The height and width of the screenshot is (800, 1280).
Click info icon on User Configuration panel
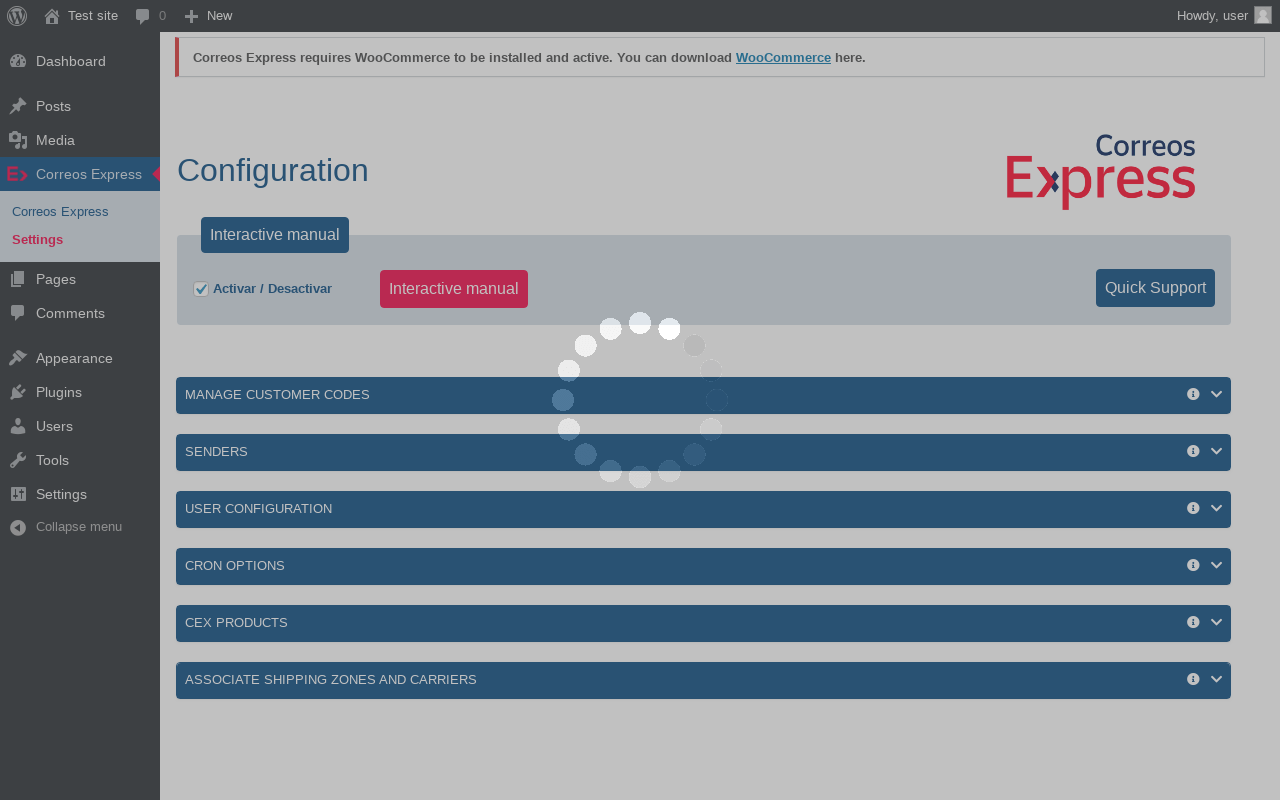point(1193,508)
